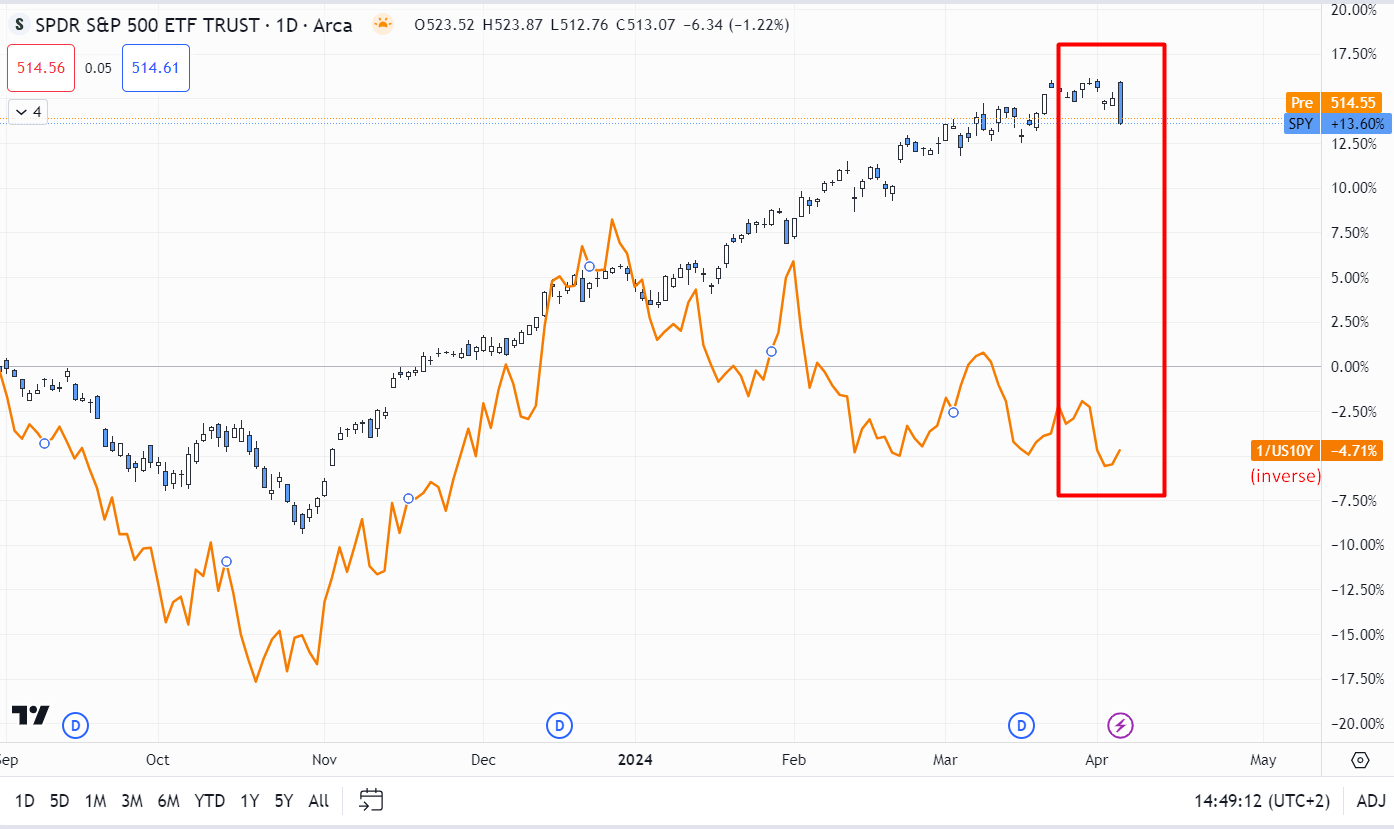Open the timezone menu at 14:49:12 (UTC+2)
1394x829 pixels.
click(x=1262, y=801)
